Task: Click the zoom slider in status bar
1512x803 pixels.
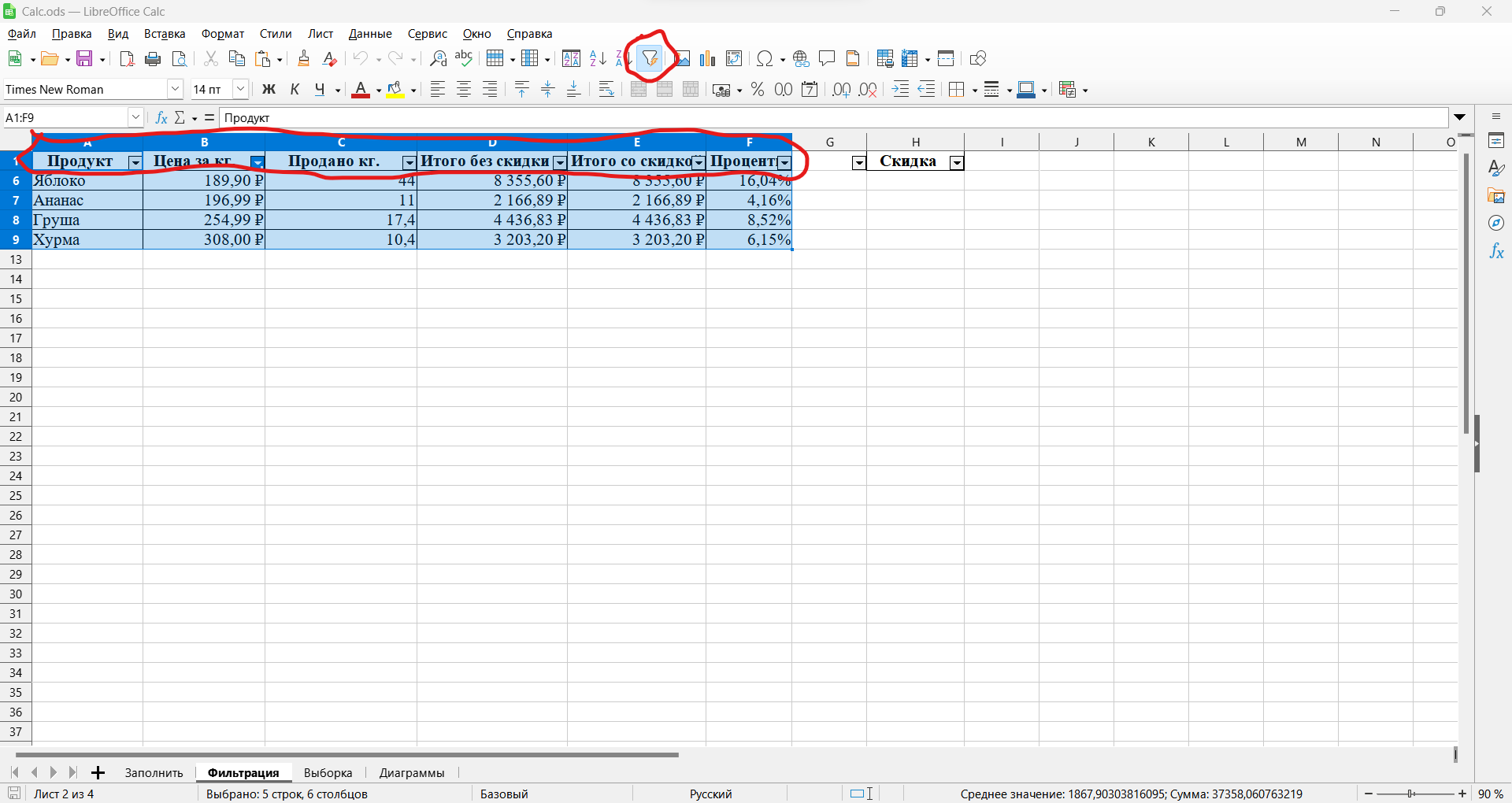Action: [1415, 794]
